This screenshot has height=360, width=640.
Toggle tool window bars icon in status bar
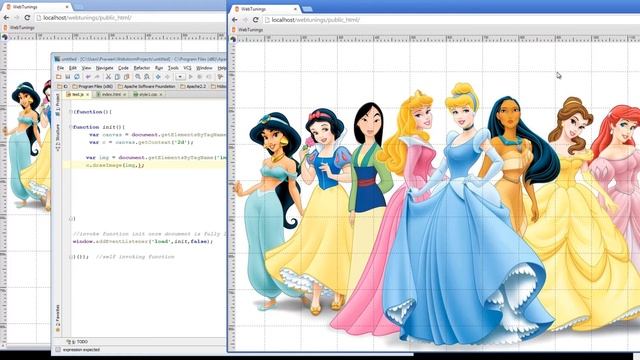point(58,350)
